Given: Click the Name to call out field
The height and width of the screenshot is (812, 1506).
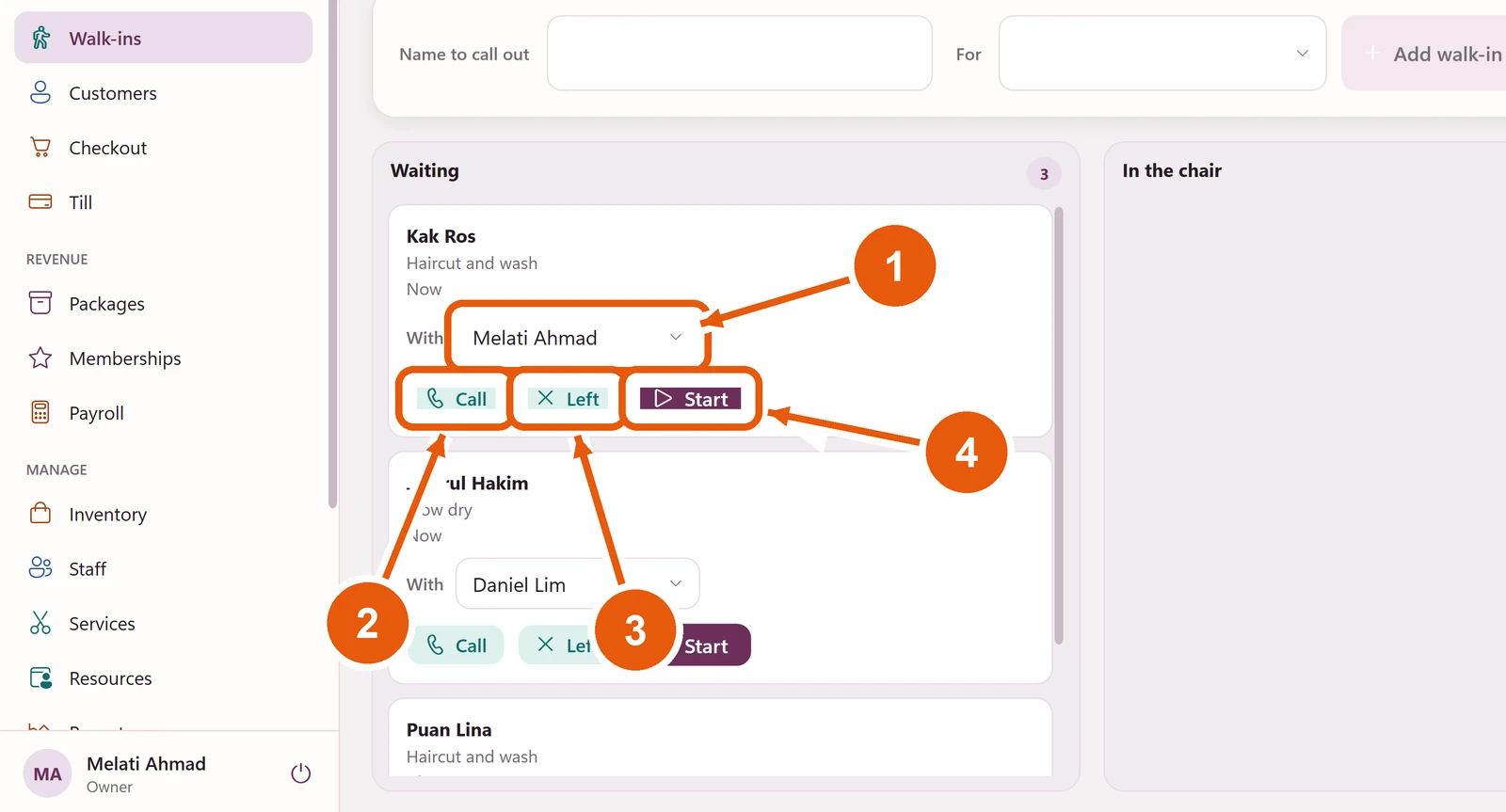Looking at the screenshot, I should coord(740,54).
